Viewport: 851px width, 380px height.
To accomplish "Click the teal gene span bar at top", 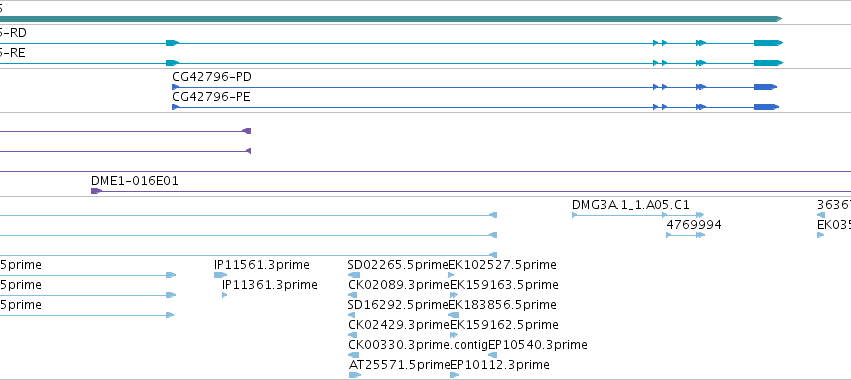I will [391, 19].
